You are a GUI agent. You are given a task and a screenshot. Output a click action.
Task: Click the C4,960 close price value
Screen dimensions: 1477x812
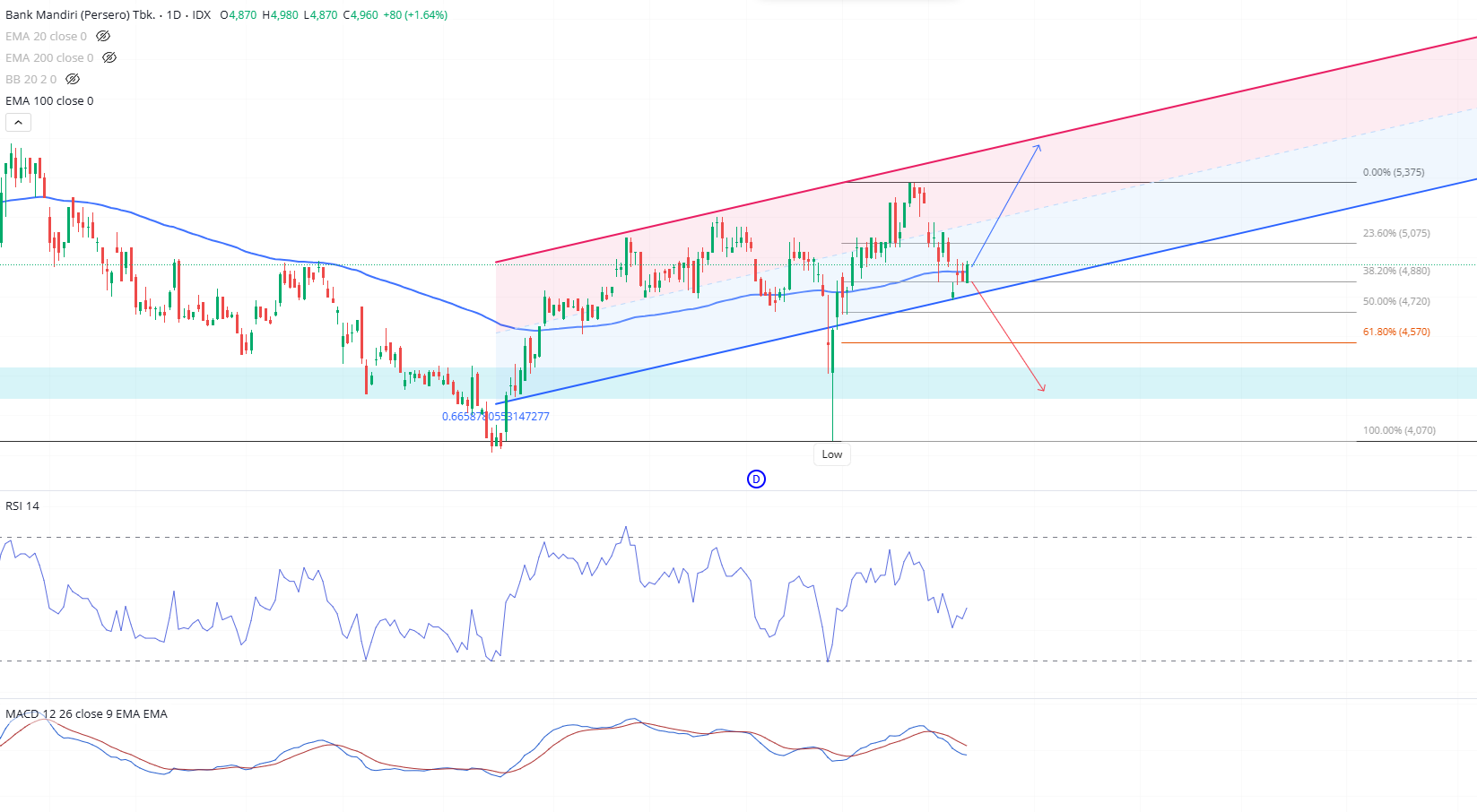pos(361,15)
